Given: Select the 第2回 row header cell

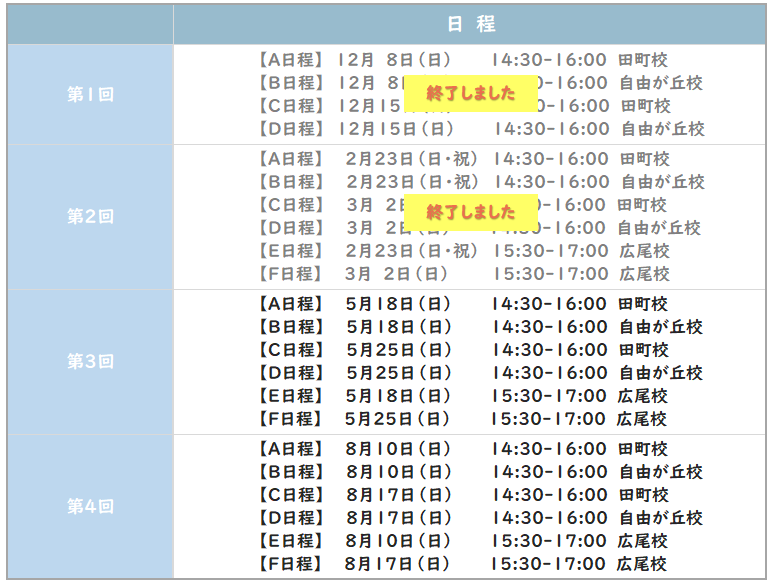Looking at the screenshot, I should (x=90, y=216).
